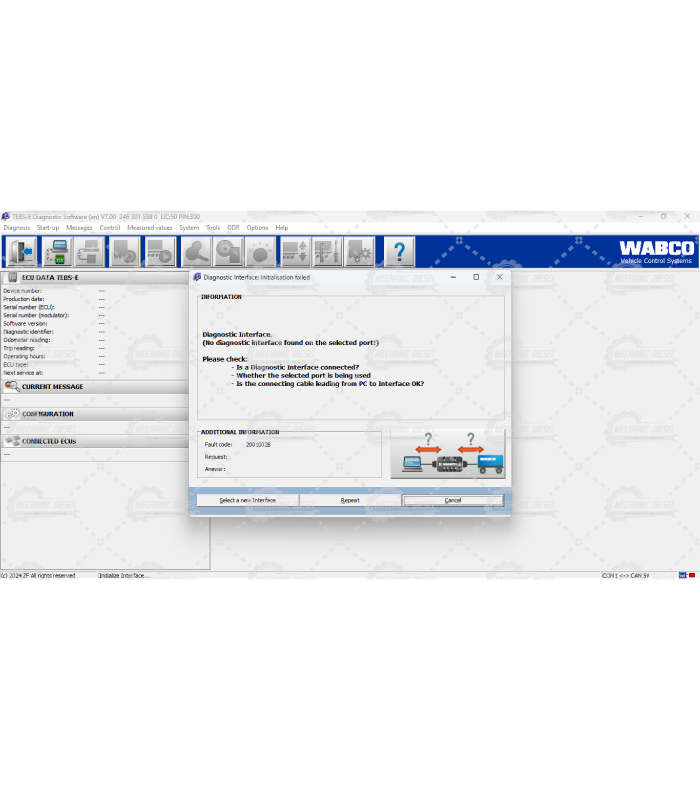Image resolution: width=700 pixels, height=800 pixels.
Task: Click the Print protocol toolbar icon
Action: (x=88, y=251)
